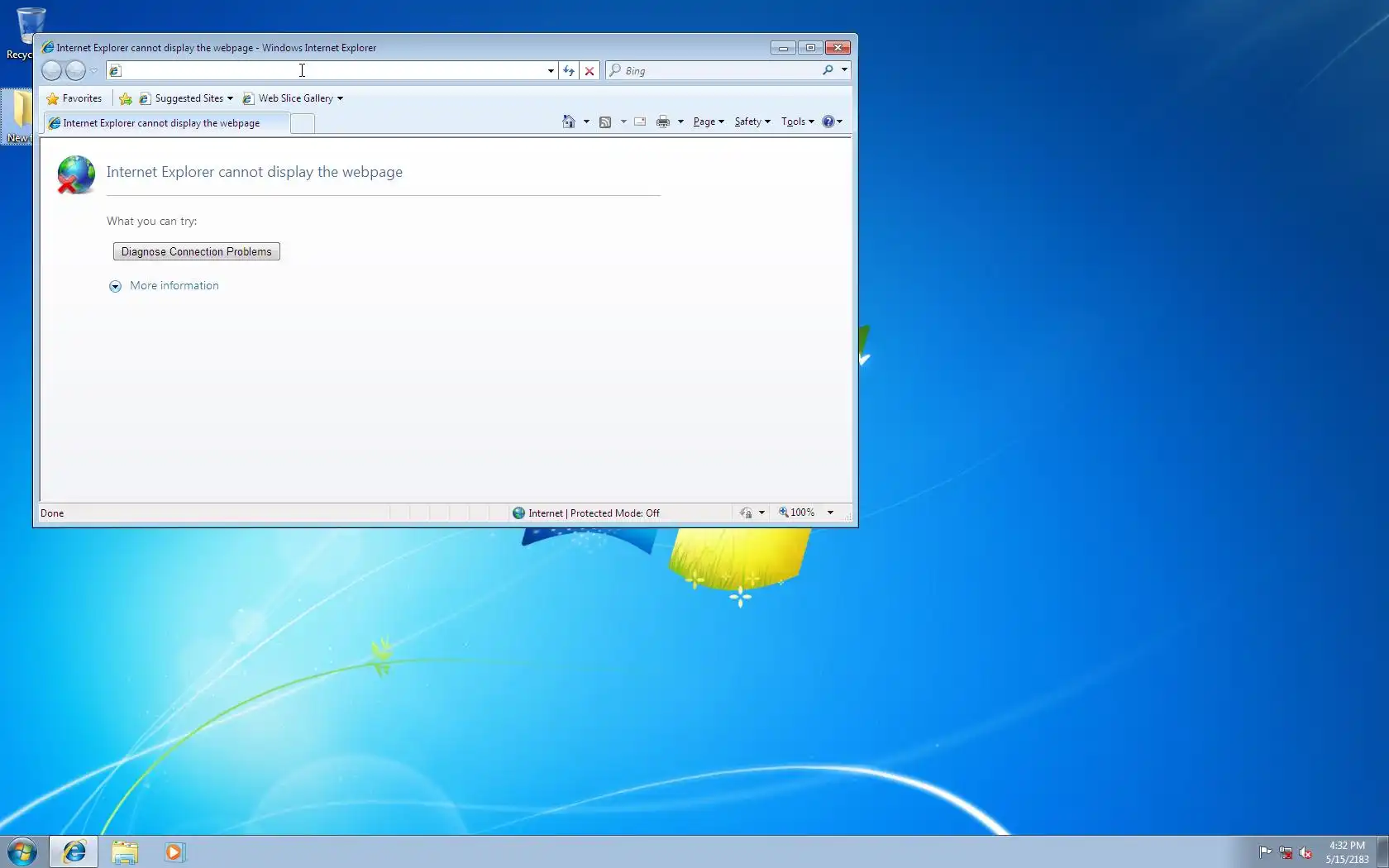Open the Recent Pages dropdown arrow

(93, 71)
